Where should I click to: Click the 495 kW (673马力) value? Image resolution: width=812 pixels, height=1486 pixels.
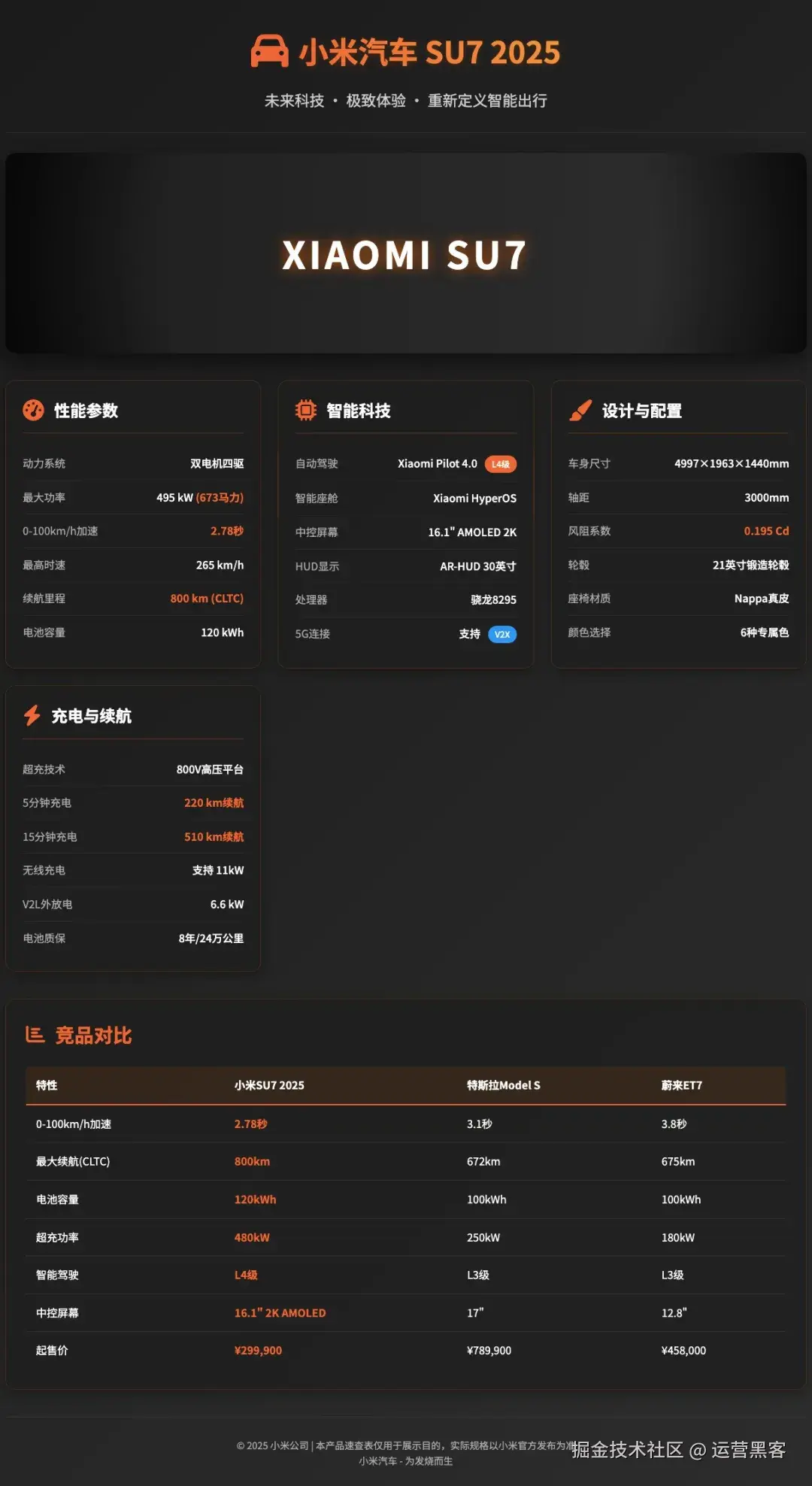point(200,497)
